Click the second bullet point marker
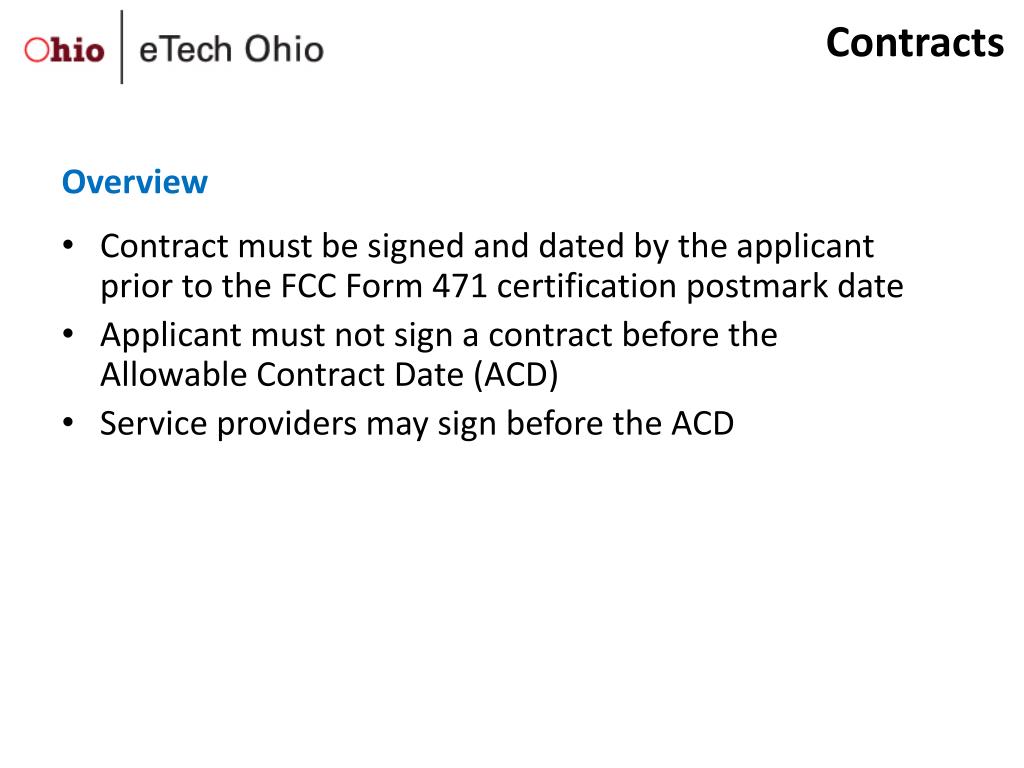 (x=68, y=334)
